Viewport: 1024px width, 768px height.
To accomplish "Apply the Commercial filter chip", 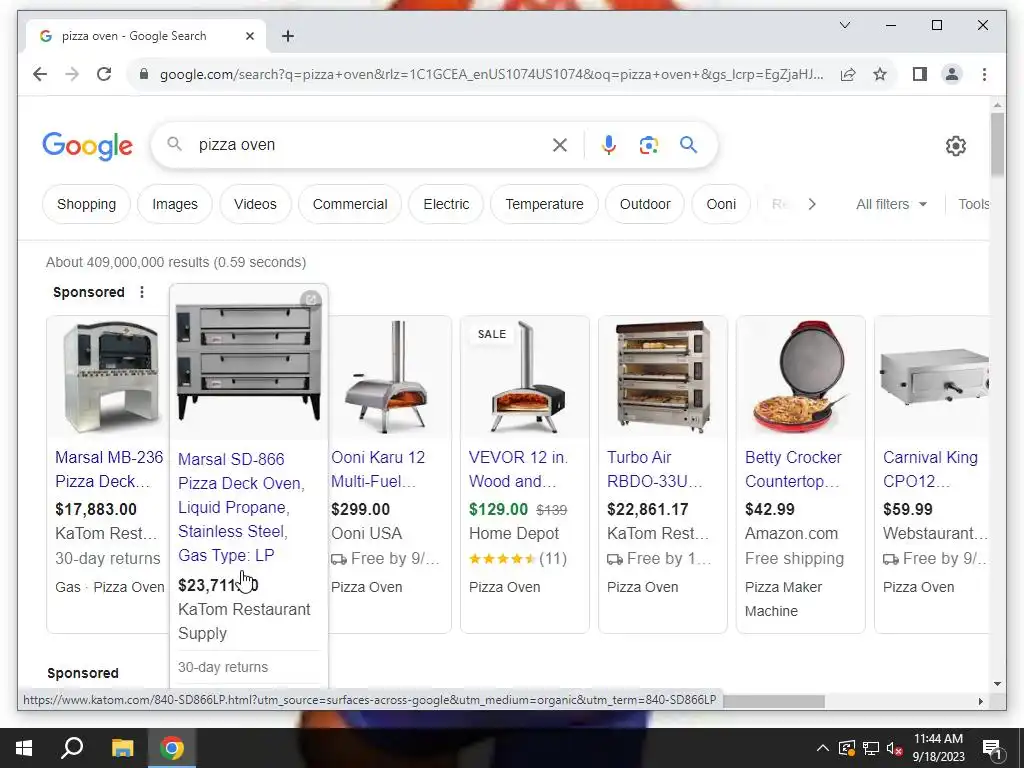I will (349, 204).
